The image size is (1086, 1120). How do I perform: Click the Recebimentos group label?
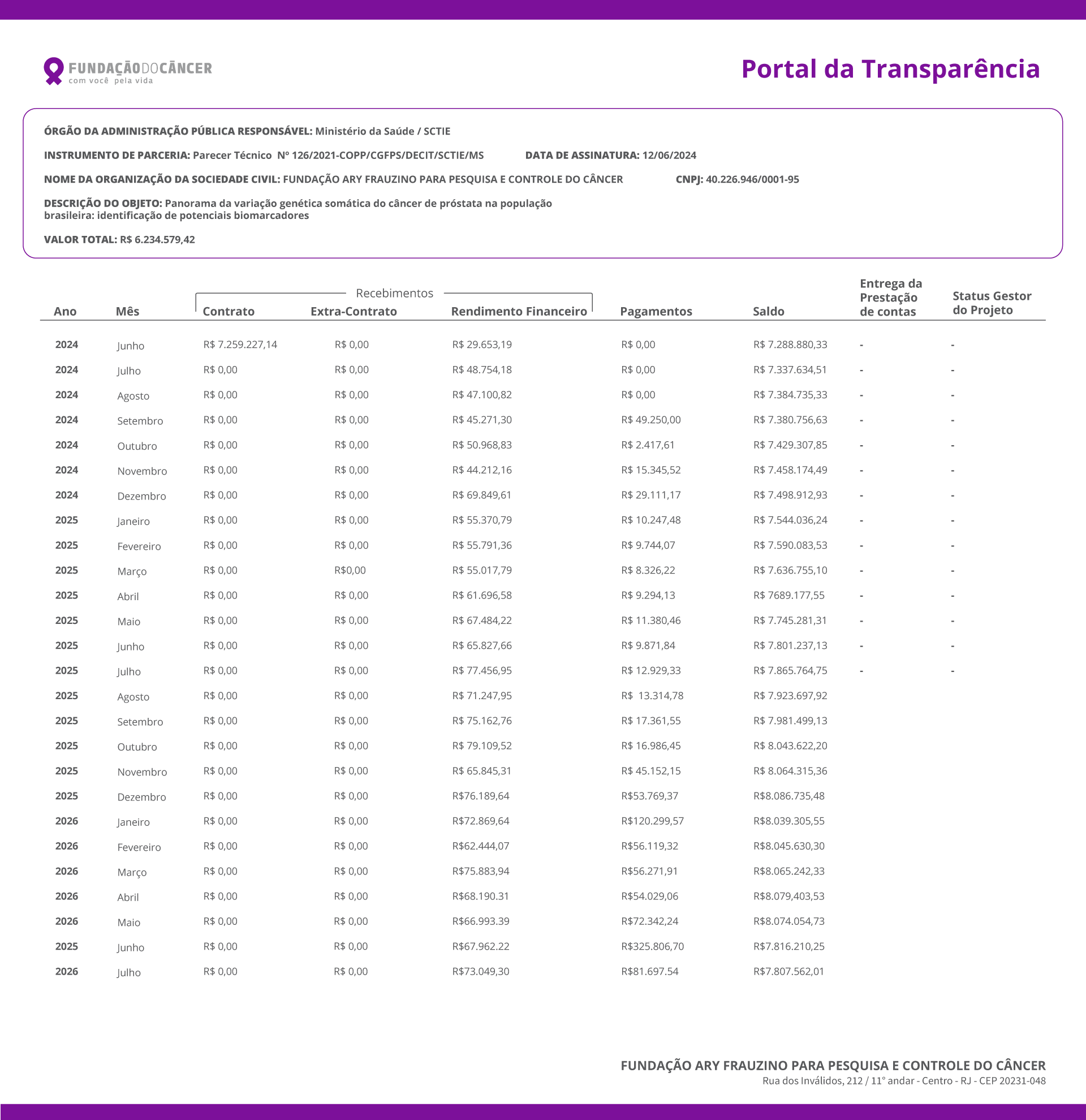[395, 293]
